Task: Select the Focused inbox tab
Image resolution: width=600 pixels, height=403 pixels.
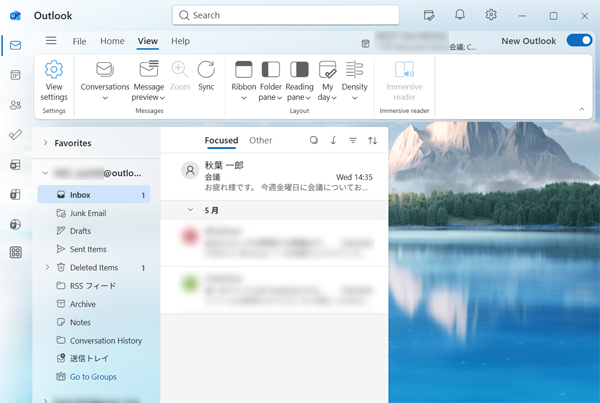Action: (221, 140)
